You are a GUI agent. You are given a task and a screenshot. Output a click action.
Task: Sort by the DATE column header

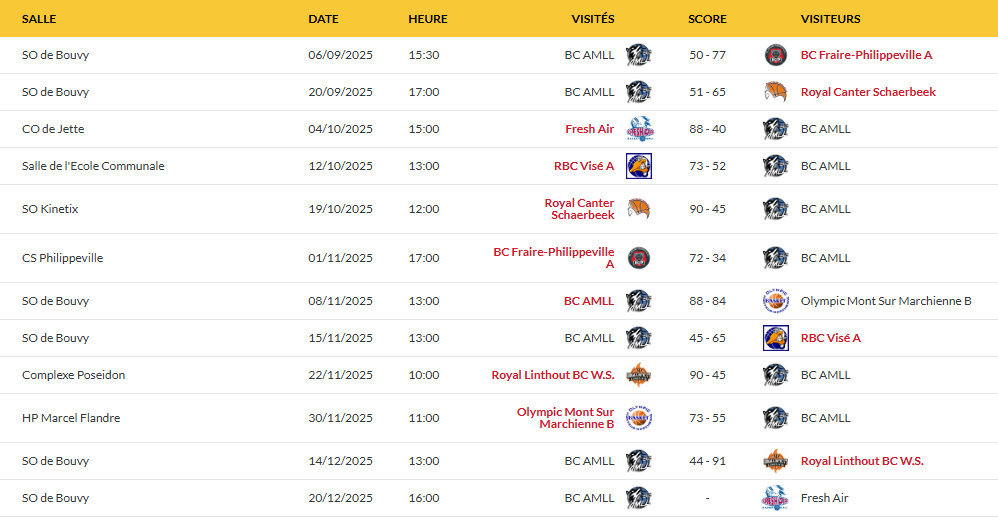click(x=323, y=19)
